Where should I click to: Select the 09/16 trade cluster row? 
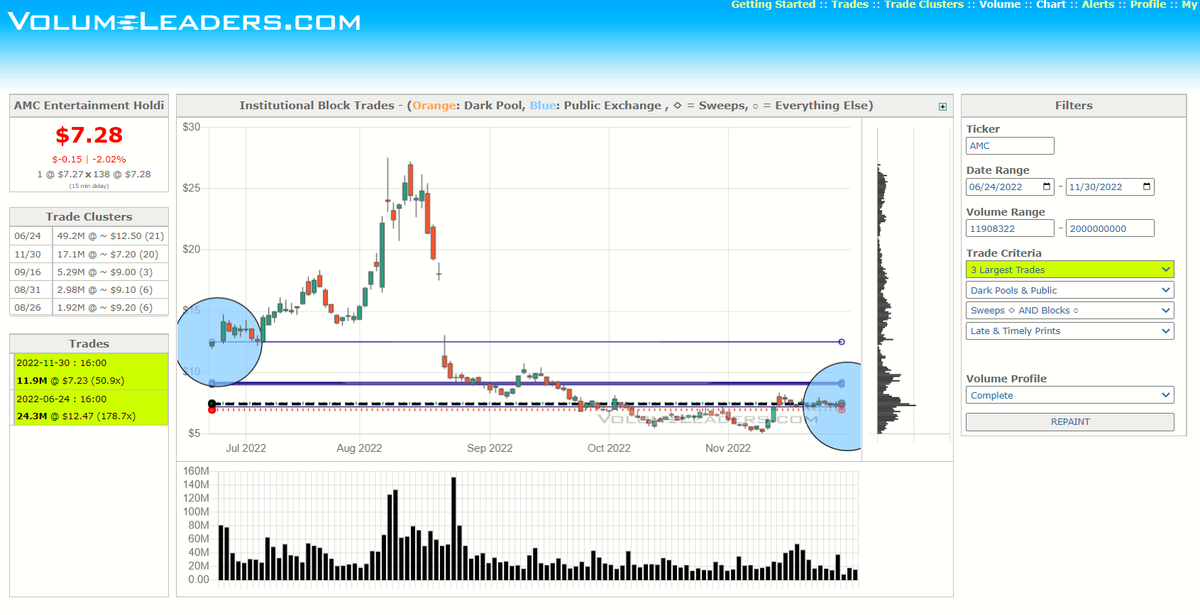point(89,272)
